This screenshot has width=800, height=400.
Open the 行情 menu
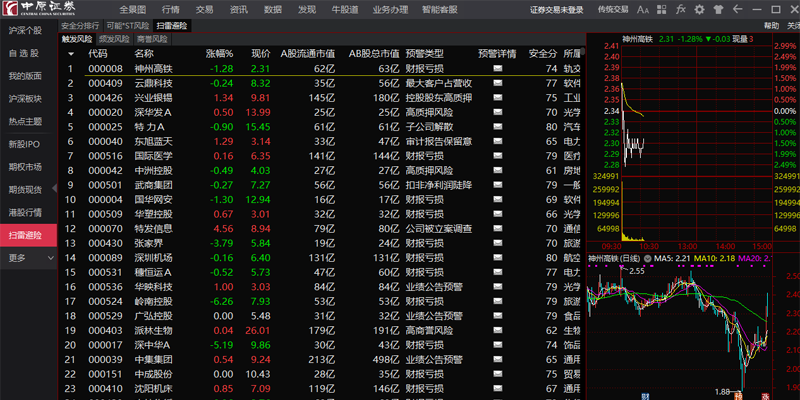[x=170, y=10]
